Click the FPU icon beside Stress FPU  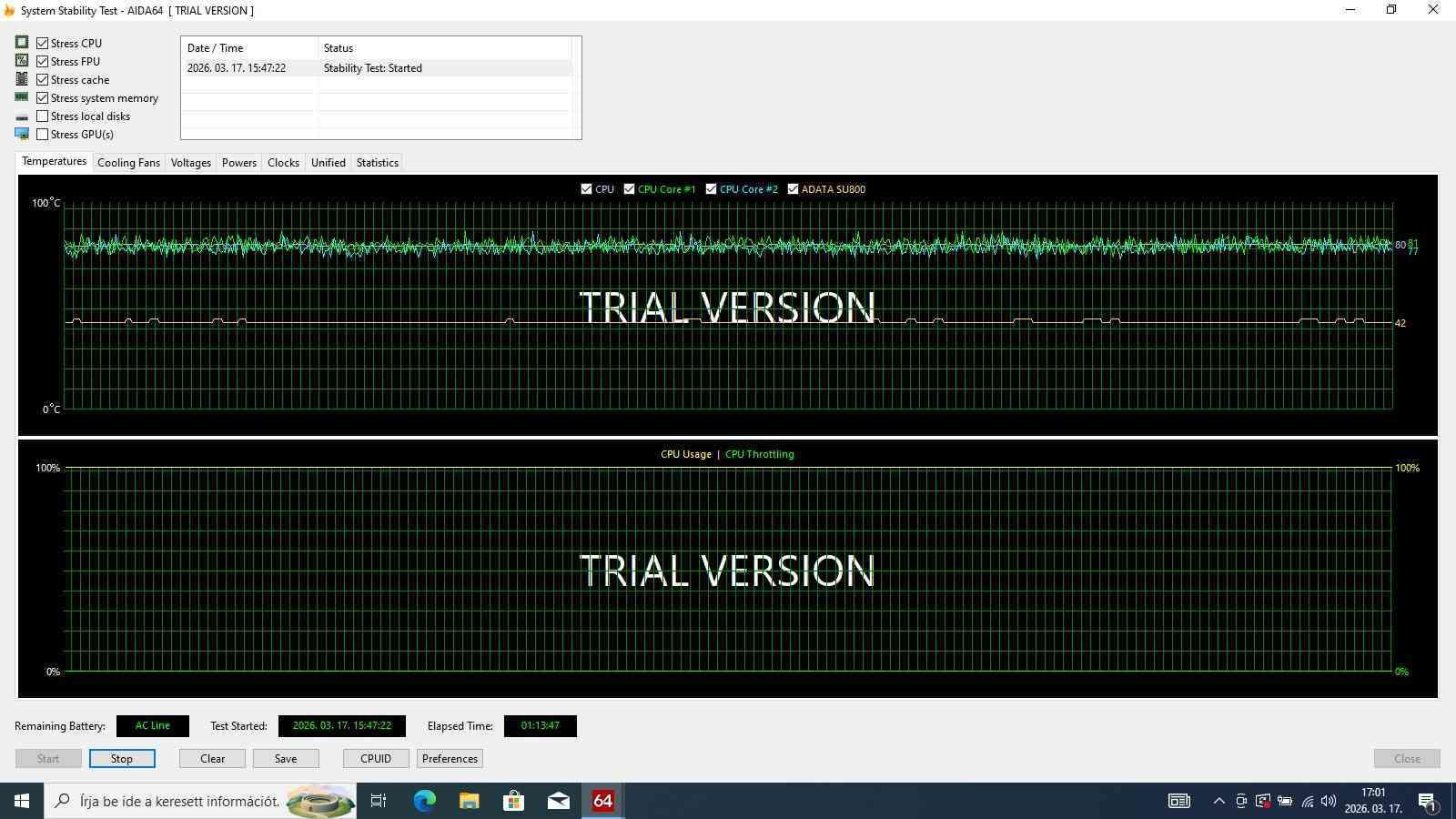[x=22, y=60]
